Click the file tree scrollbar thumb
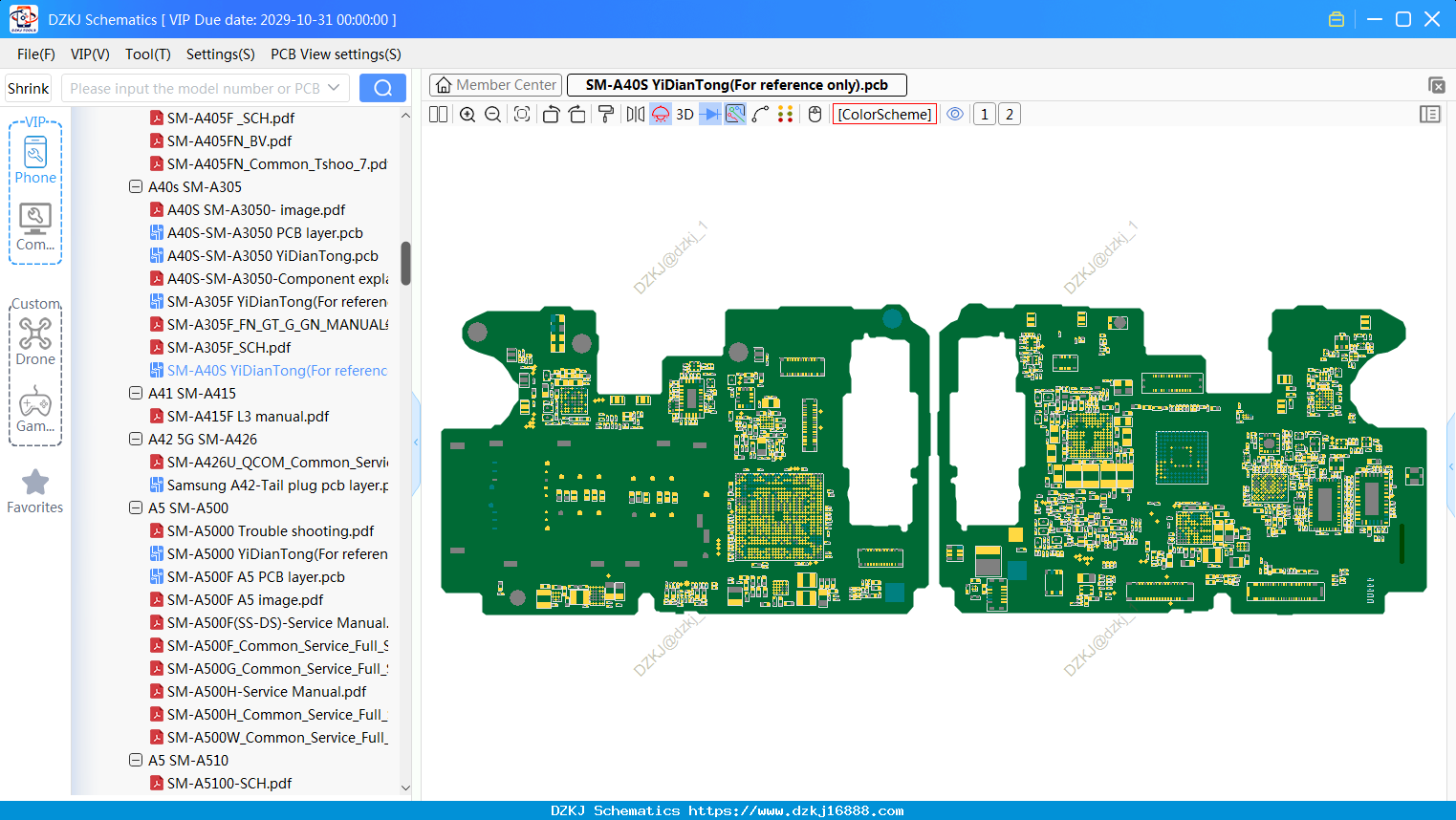This screenshot has height=820, width=1456. [x=405, y=263]
